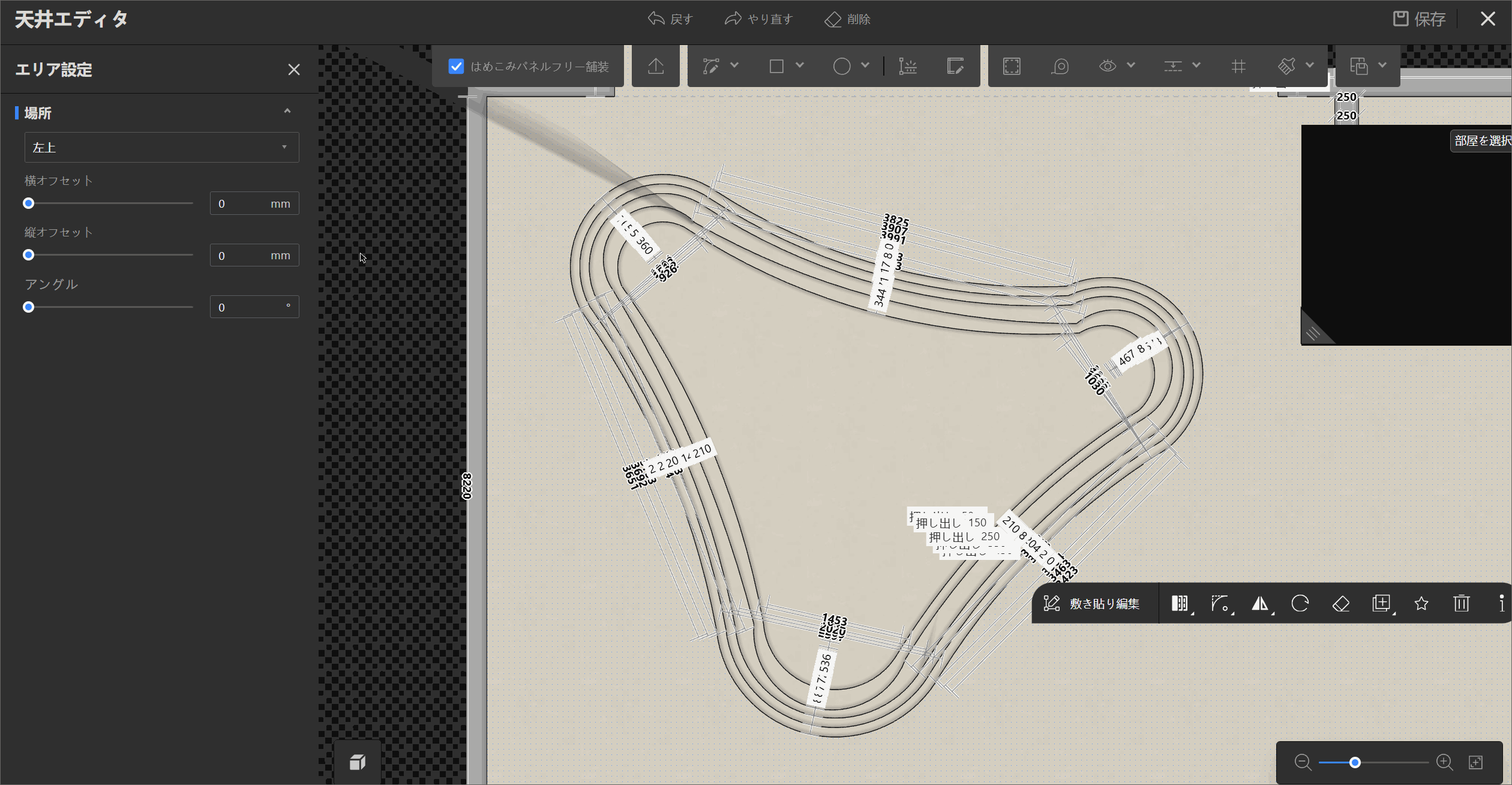
Task: Click the 削除 delete button in top bar
Action: (847, 19)
